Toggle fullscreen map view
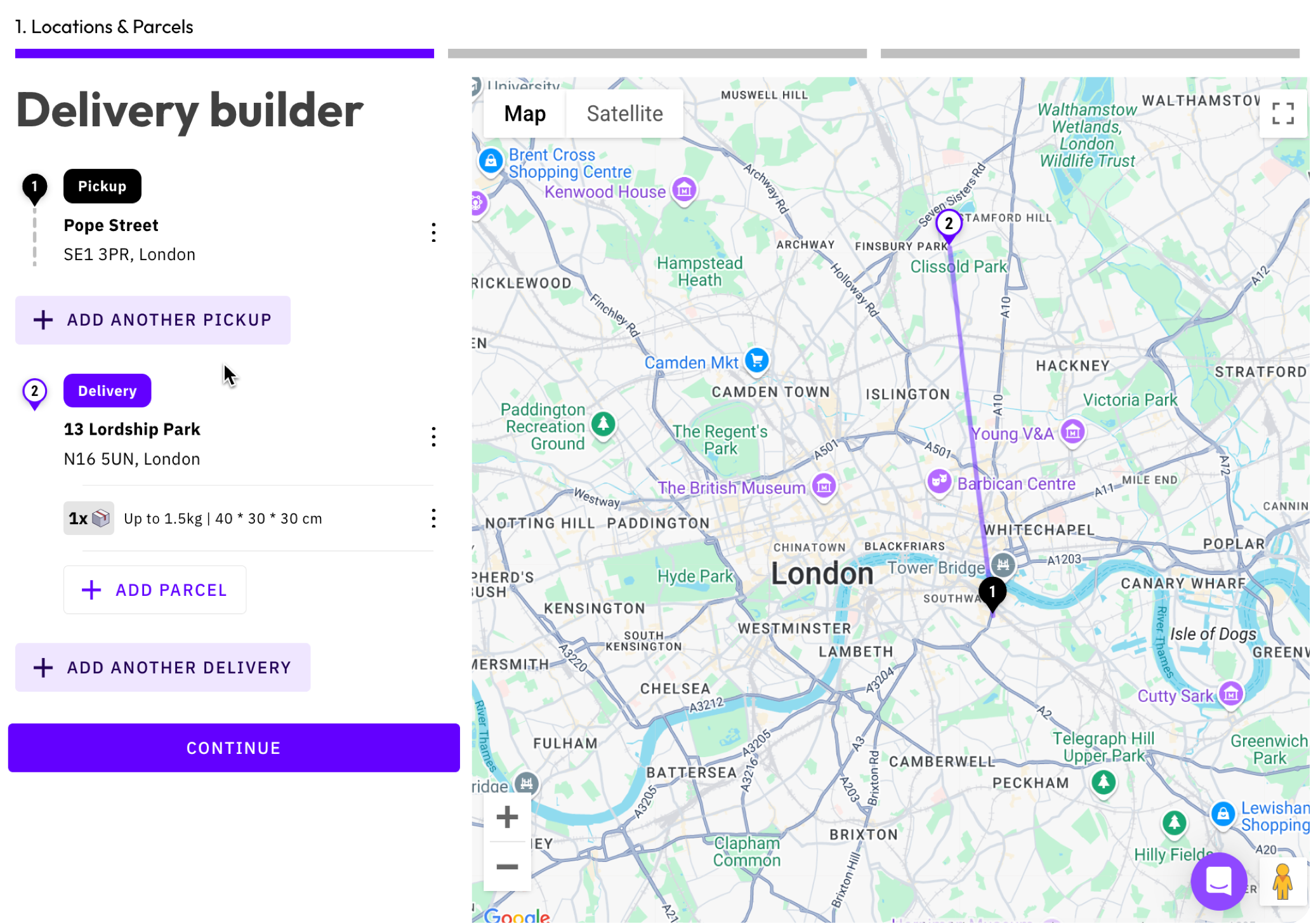1311x924 pixels. tap(1282, 114)
